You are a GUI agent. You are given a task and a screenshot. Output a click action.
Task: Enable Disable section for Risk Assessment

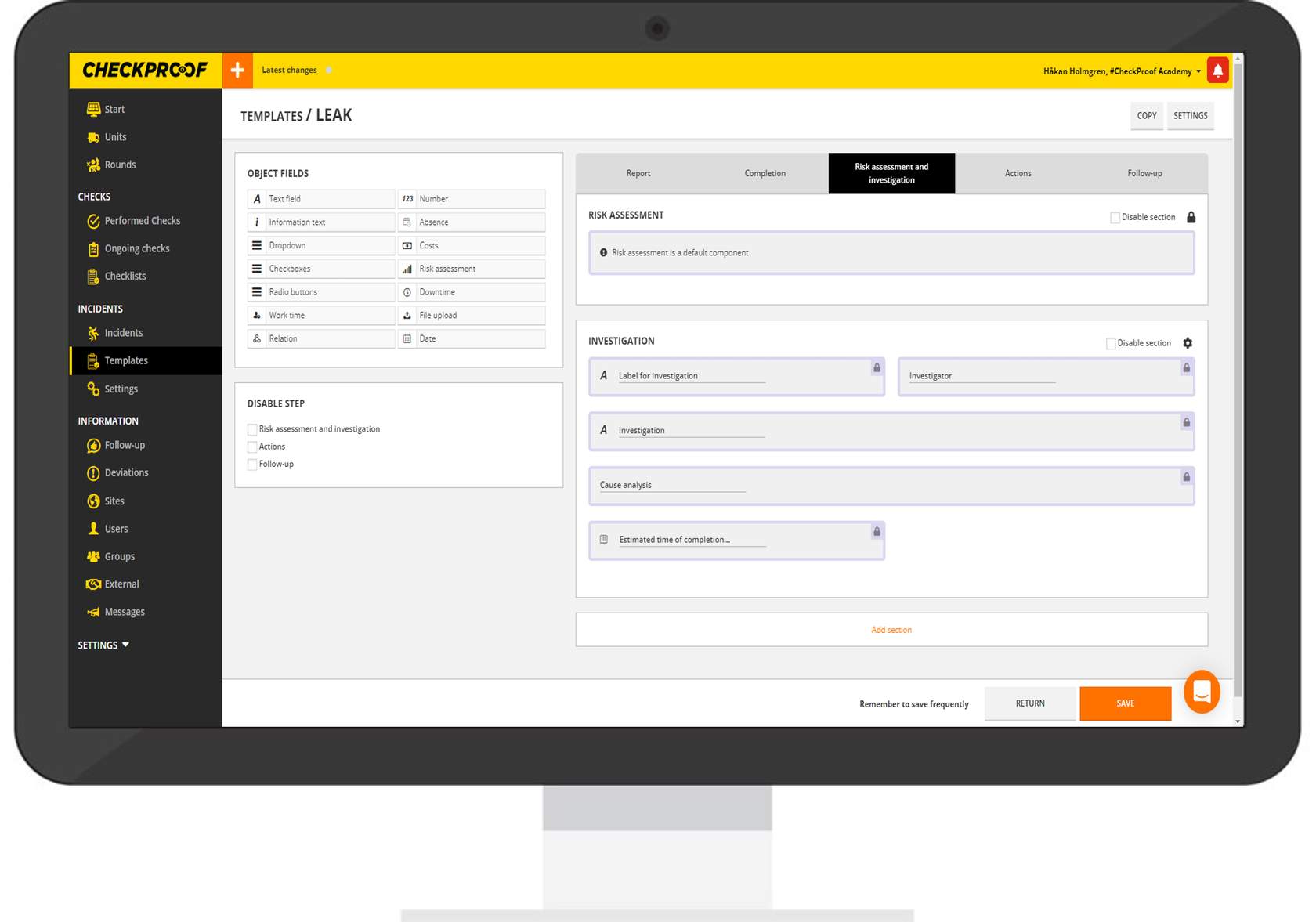click(1115, 218)
